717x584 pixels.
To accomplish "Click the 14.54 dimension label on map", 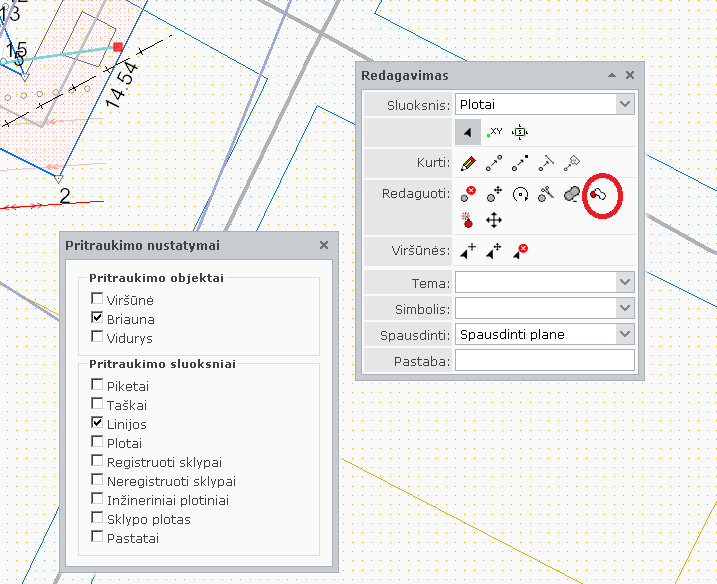I will pyautogui.click(x=121, y=85).
